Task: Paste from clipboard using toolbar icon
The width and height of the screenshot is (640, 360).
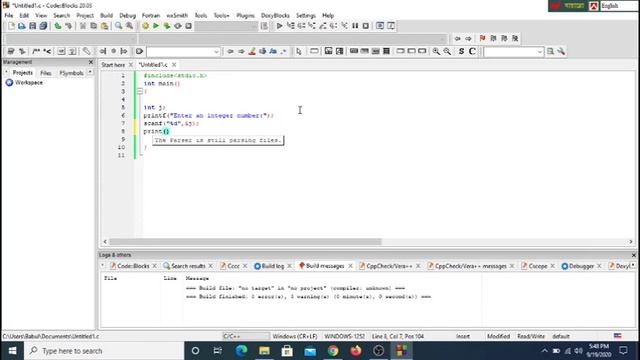Action: coord(104,26)
